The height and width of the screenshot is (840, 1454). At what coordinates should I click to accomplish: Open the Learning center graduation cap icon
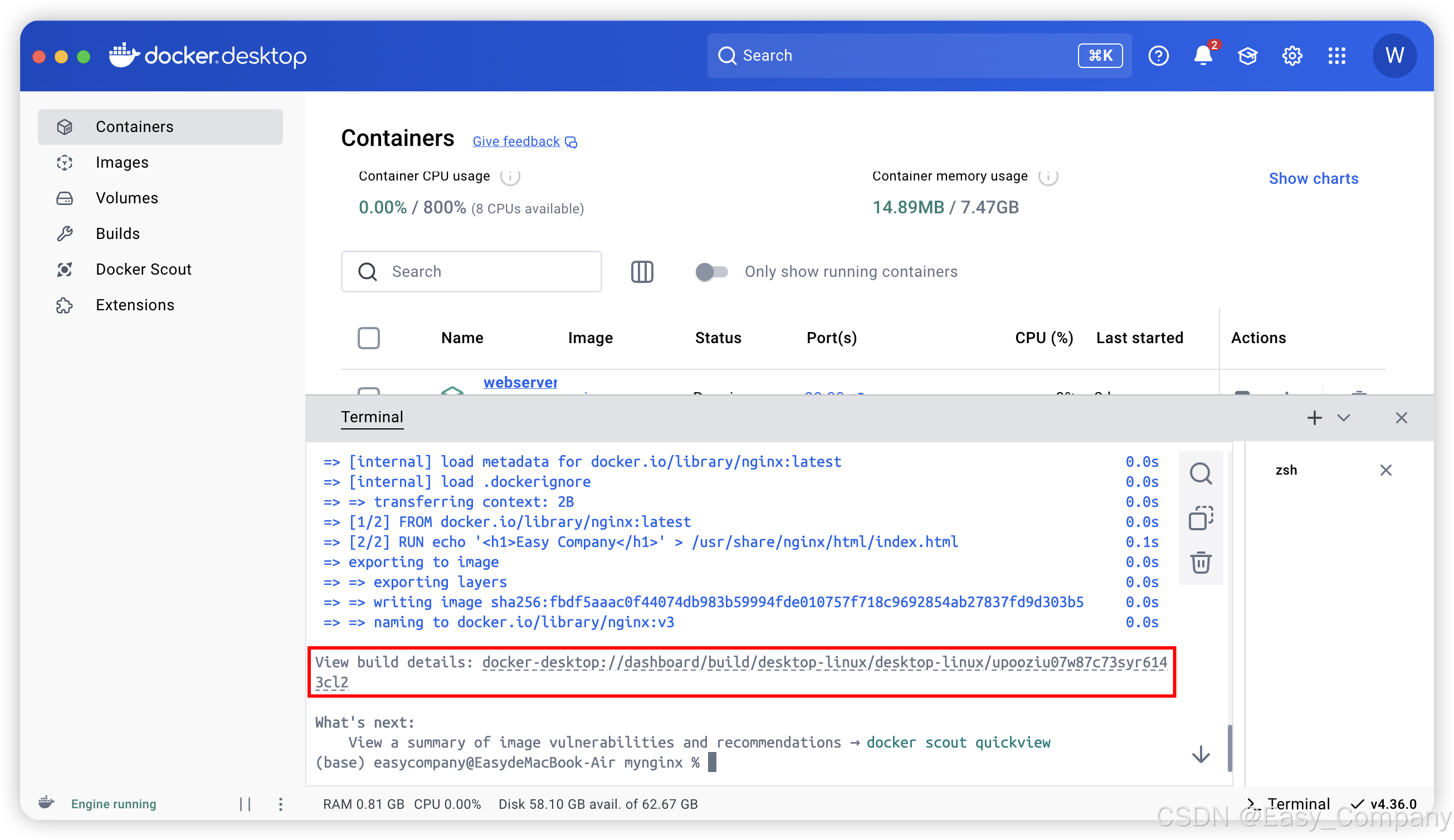point(1247,56)
